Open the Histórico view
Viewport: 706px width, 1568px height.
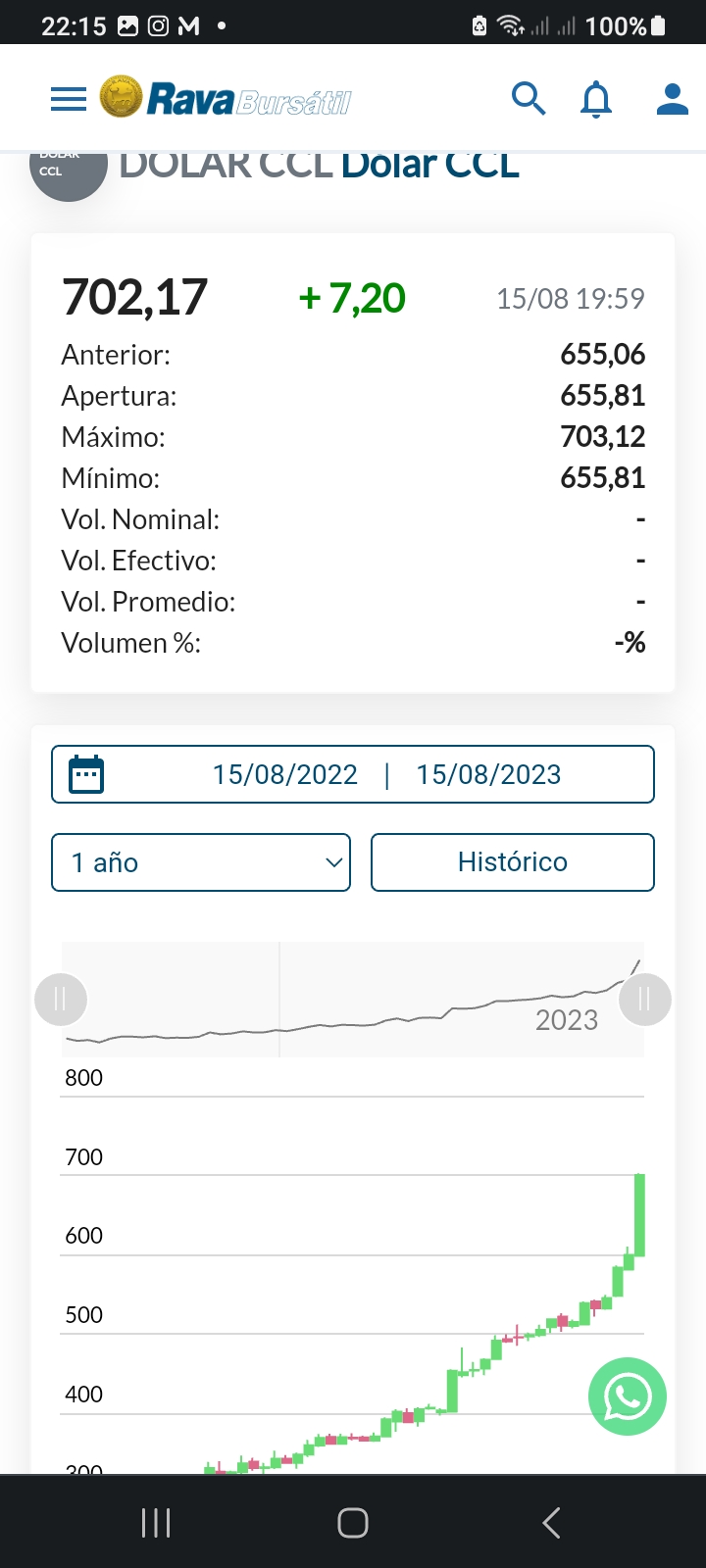click(512, 862)
